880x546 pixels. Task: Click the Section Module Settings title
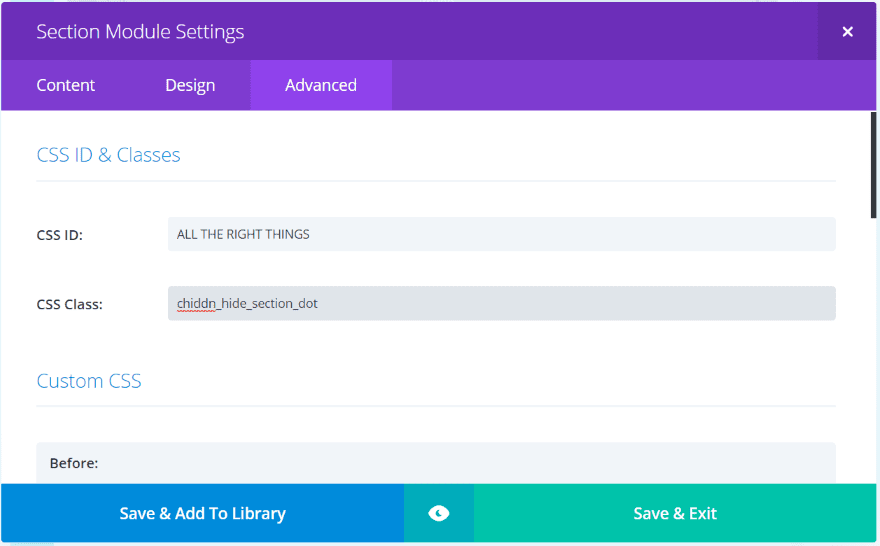click(x=140, y=31)
